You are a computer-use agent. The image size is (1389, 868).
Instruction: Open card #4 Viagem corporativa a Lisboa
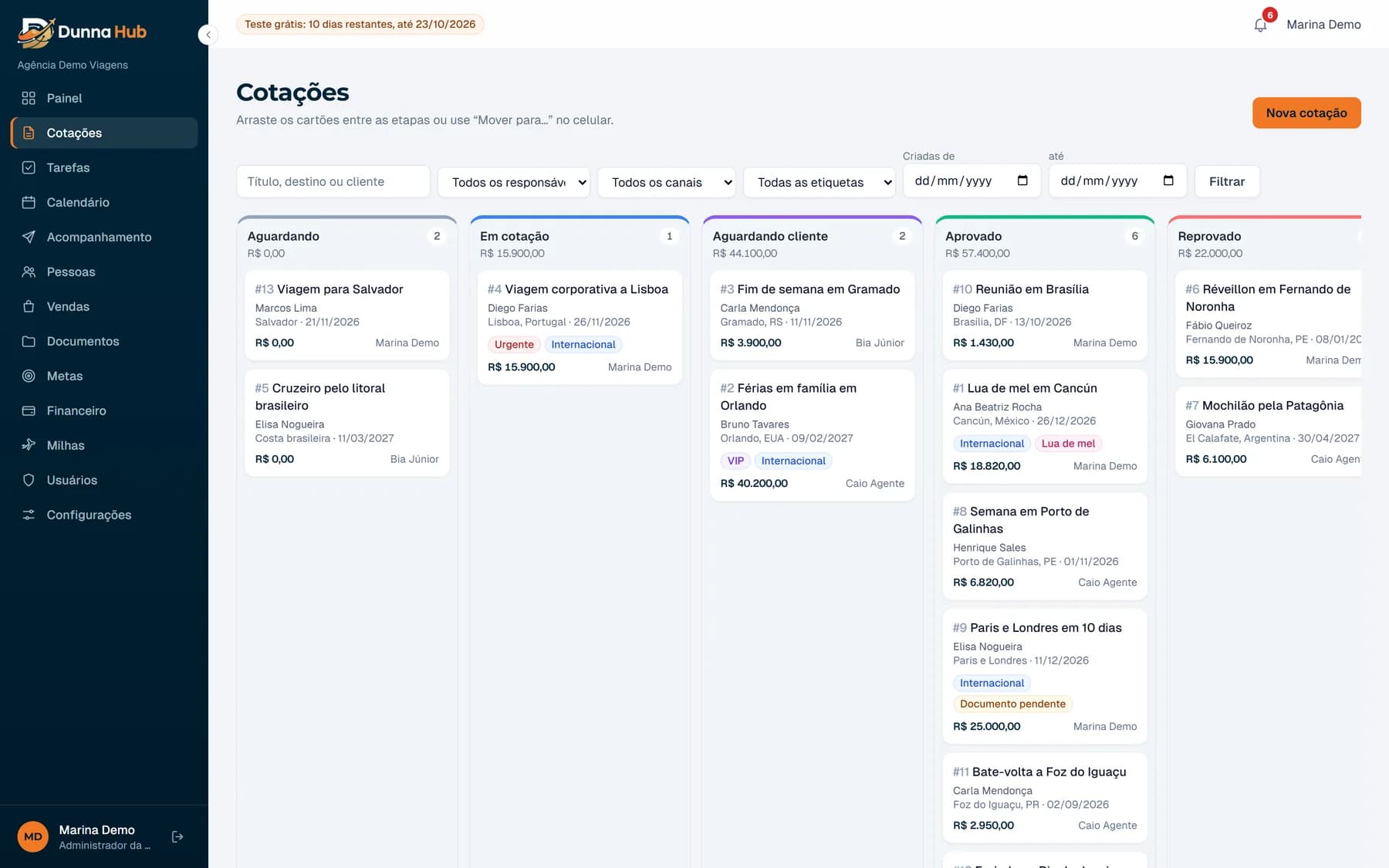(580, 327)
